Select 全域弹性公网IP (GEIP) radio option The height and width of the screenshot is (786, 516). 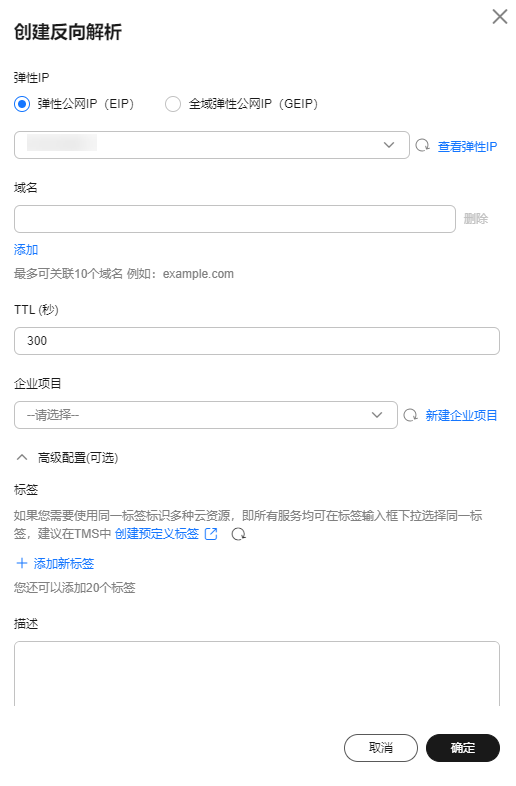click(x=173, y=104)
